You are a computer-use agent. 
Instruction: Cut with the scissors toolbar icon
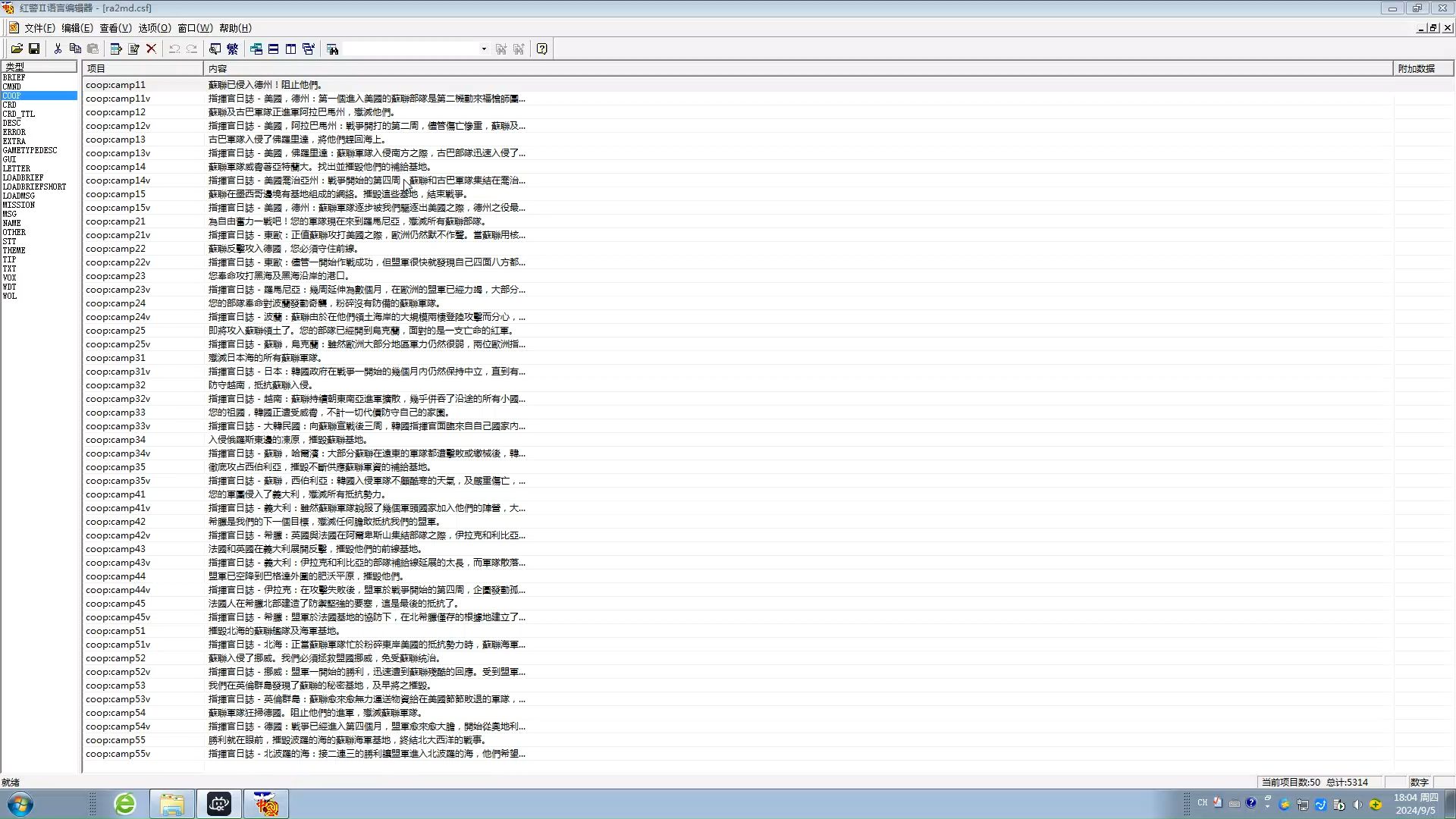pyautogui.click(x=58, y=49)
